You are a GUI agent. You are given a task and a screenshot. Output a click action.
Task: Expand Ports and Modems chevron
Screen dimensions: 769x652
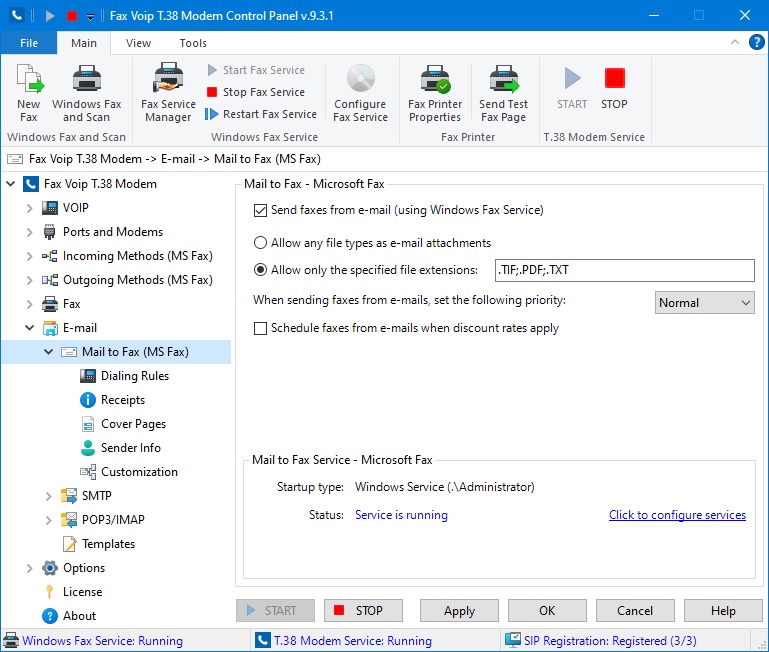[x=29, y=232]
